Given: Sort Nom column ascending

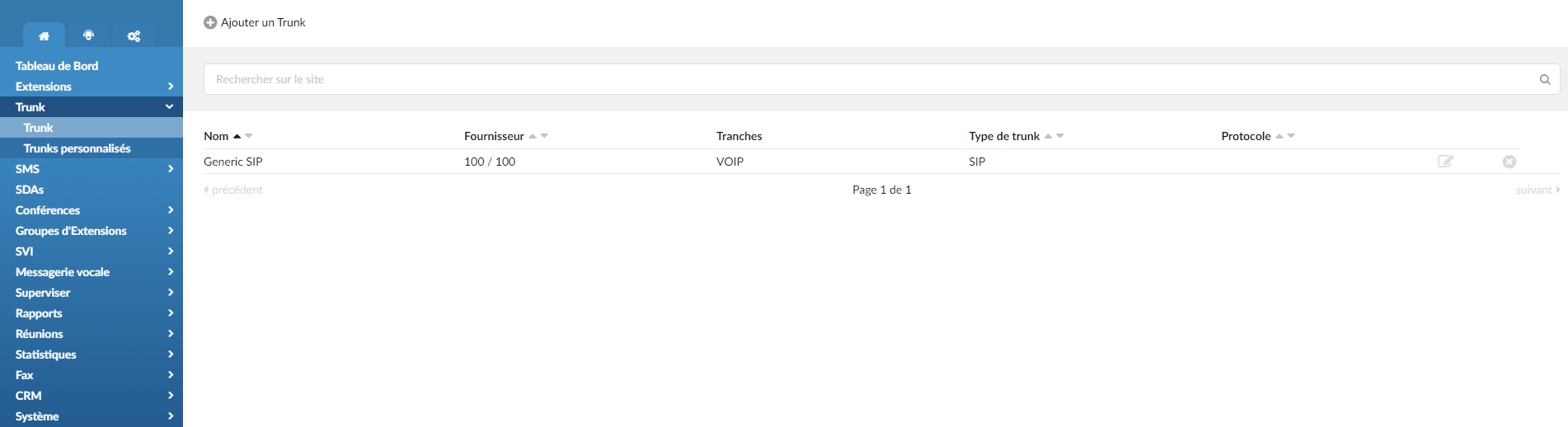Looking at the screenshot, I should (237, 136).
